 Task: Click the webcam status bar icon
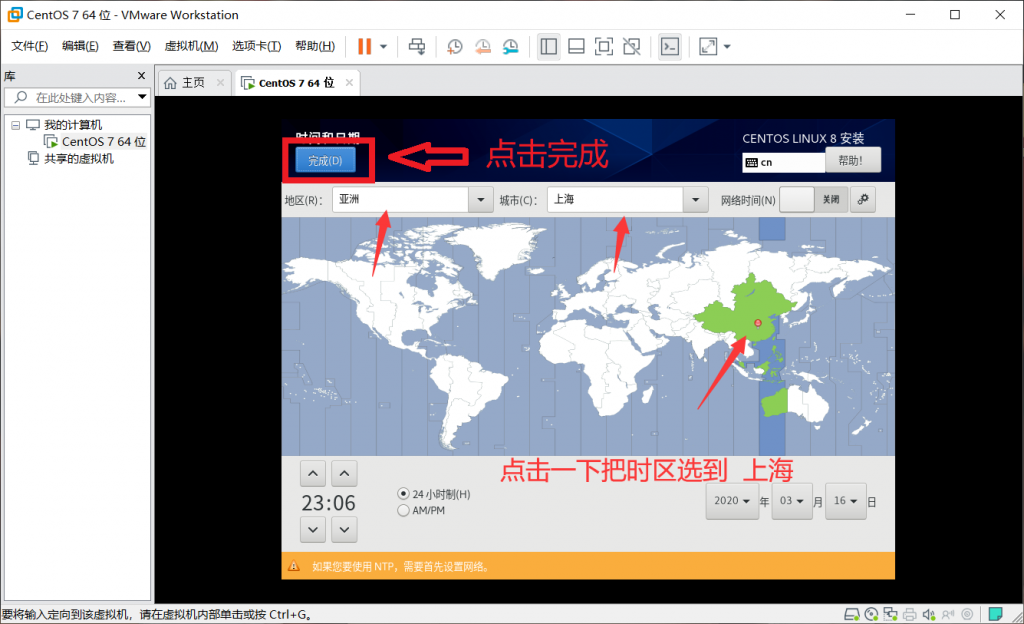[x=968, y=614]
